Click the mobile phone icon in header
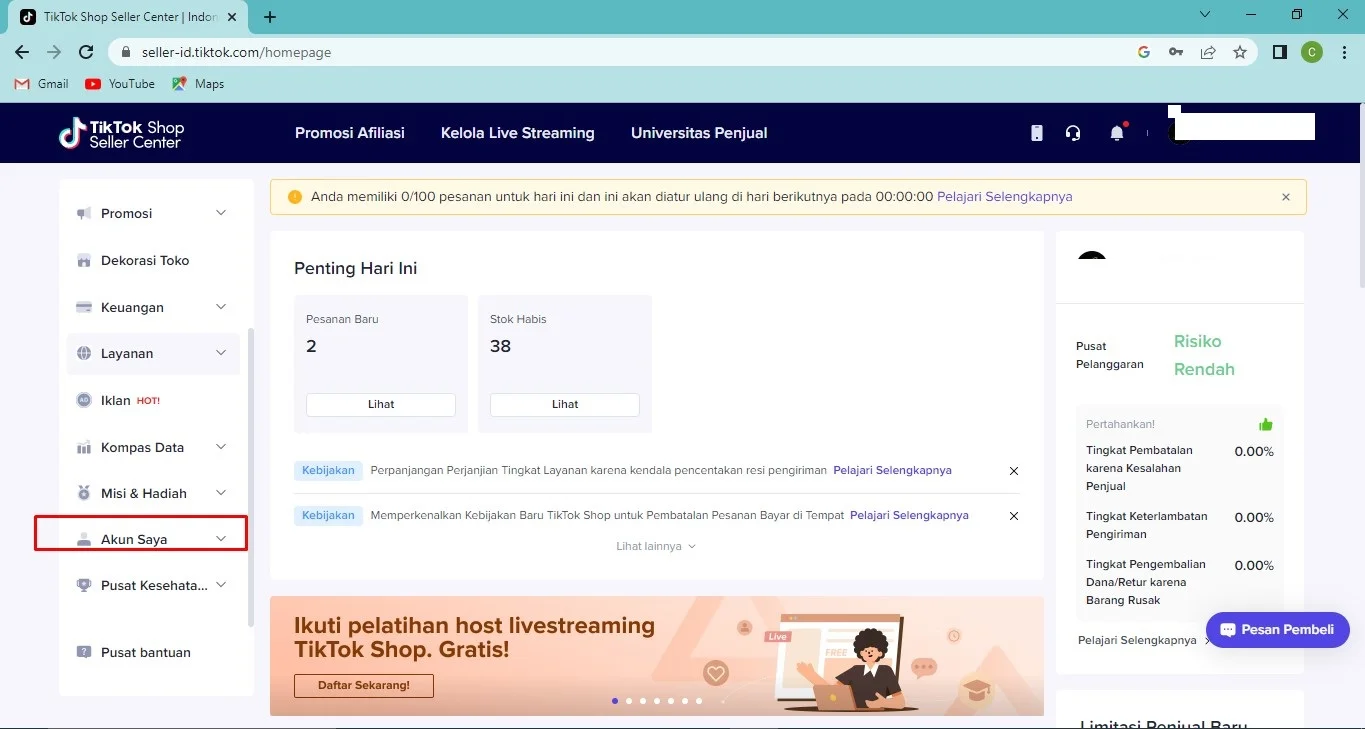Screen dimensions: 1365x729 [1037, 133]
